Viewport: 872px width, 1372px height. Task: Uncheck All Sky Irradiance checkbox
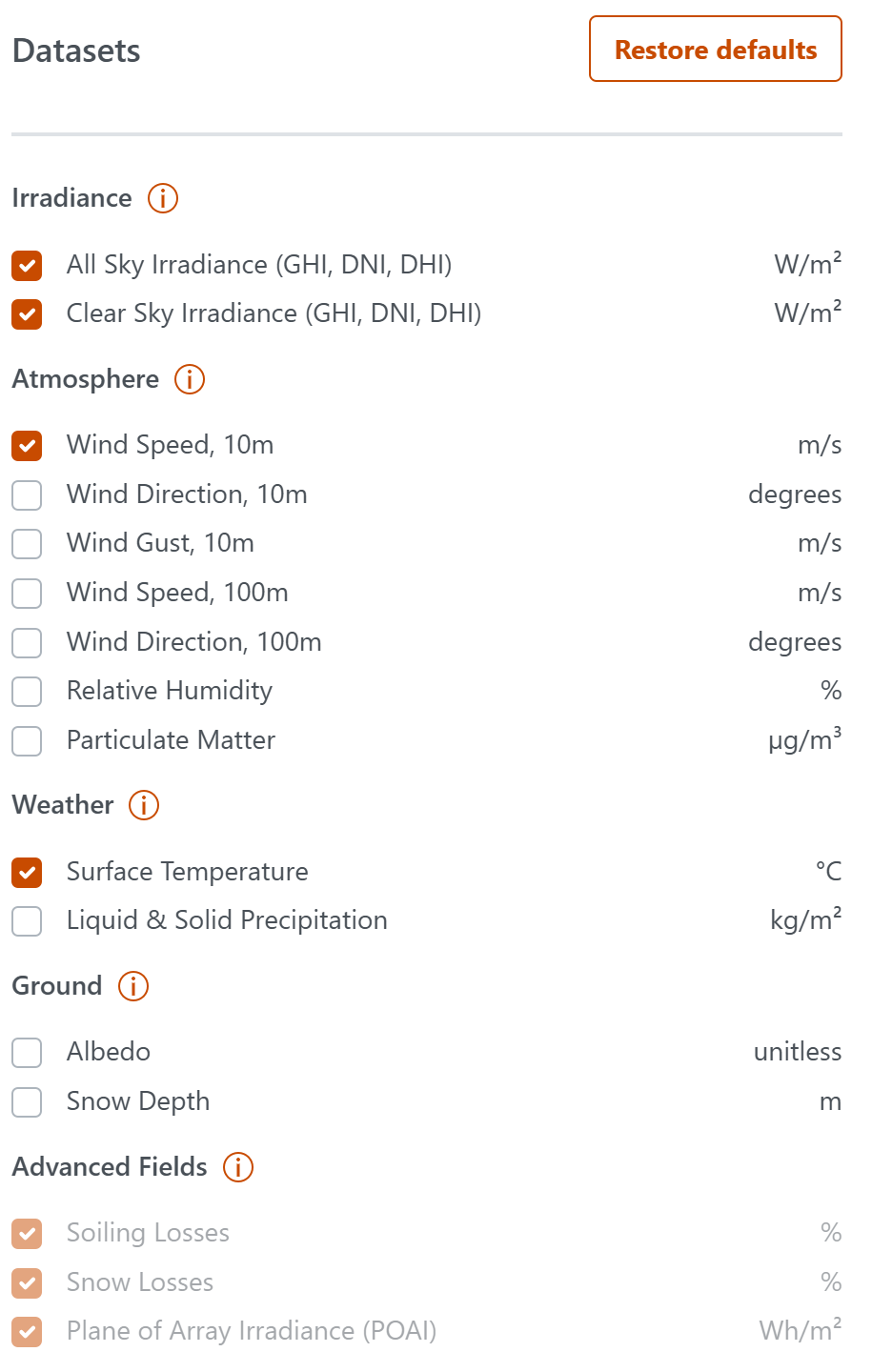tap(27, 266)
